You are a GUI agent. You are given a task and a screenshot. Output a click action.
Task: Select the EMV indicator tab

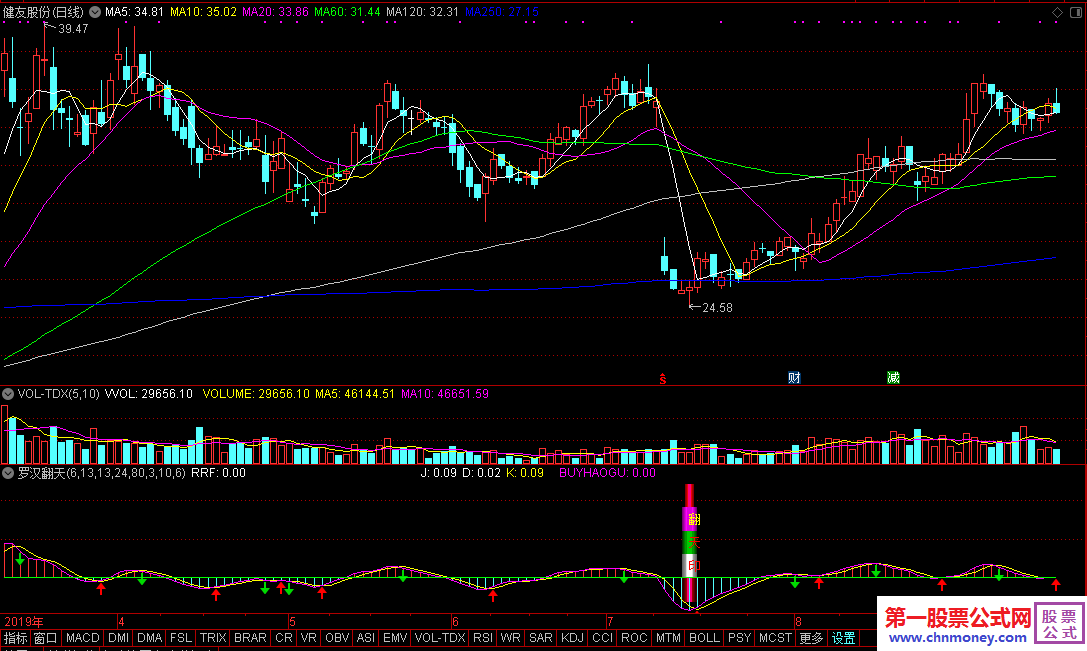coord(395,638)
